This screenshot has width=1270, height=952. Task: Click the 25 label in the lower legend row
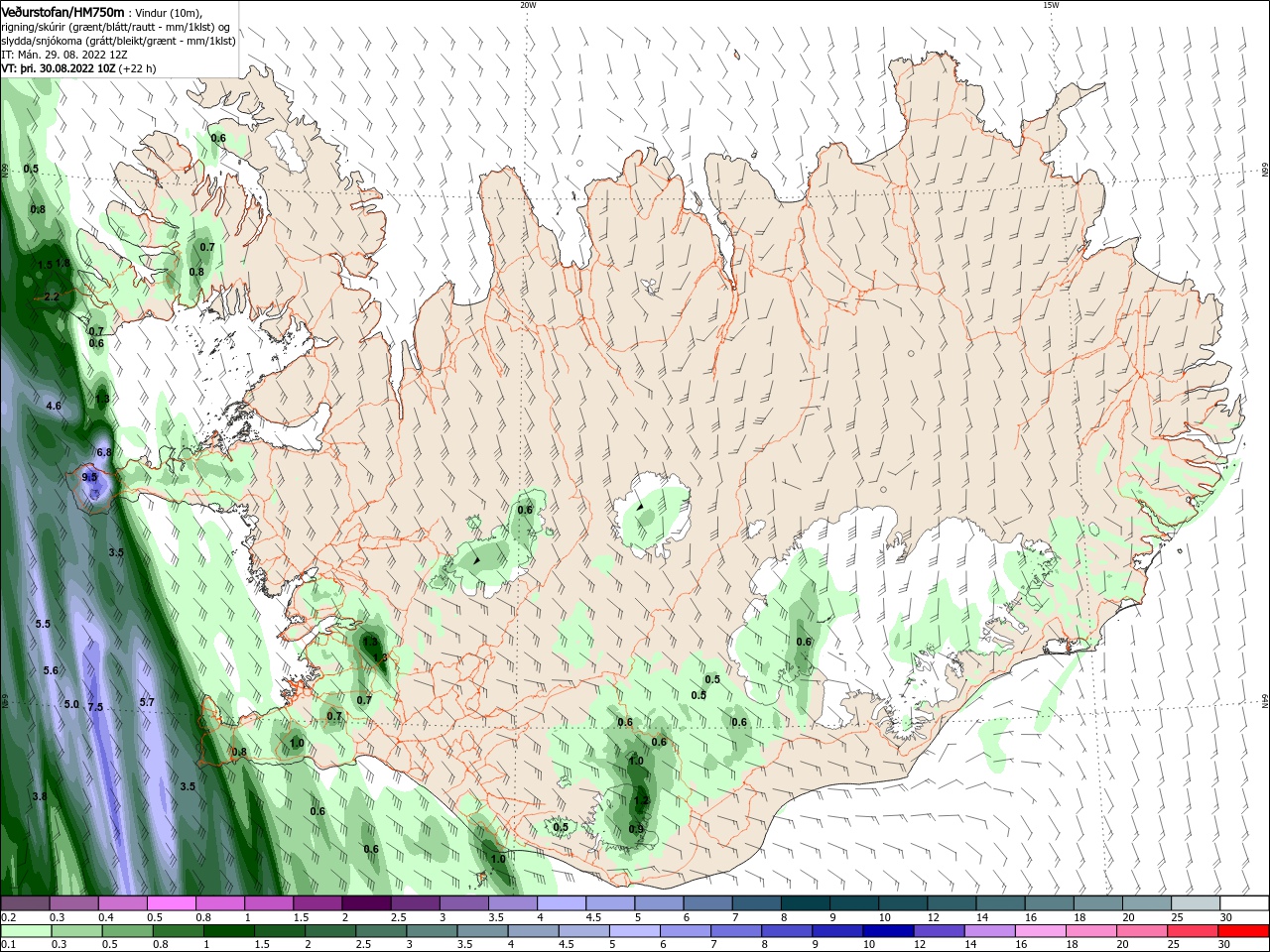pos(1174,945)
